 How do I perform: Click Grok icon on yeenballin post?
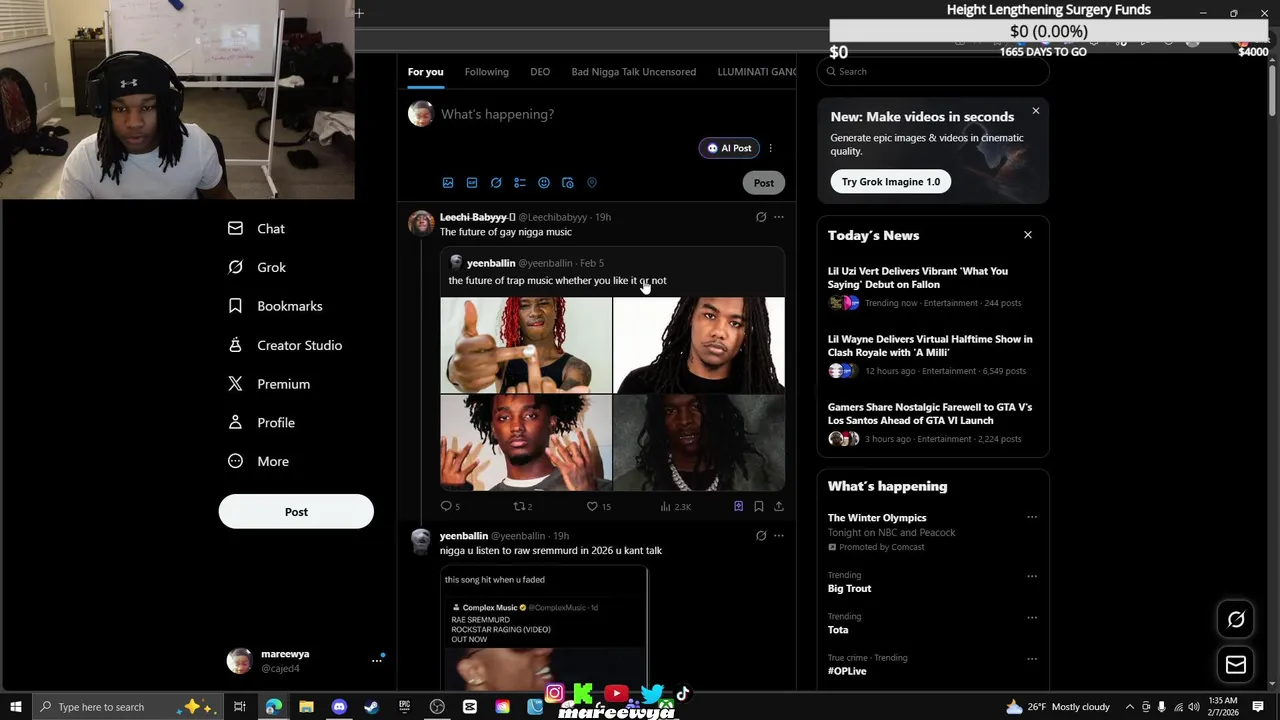point(761,536)
